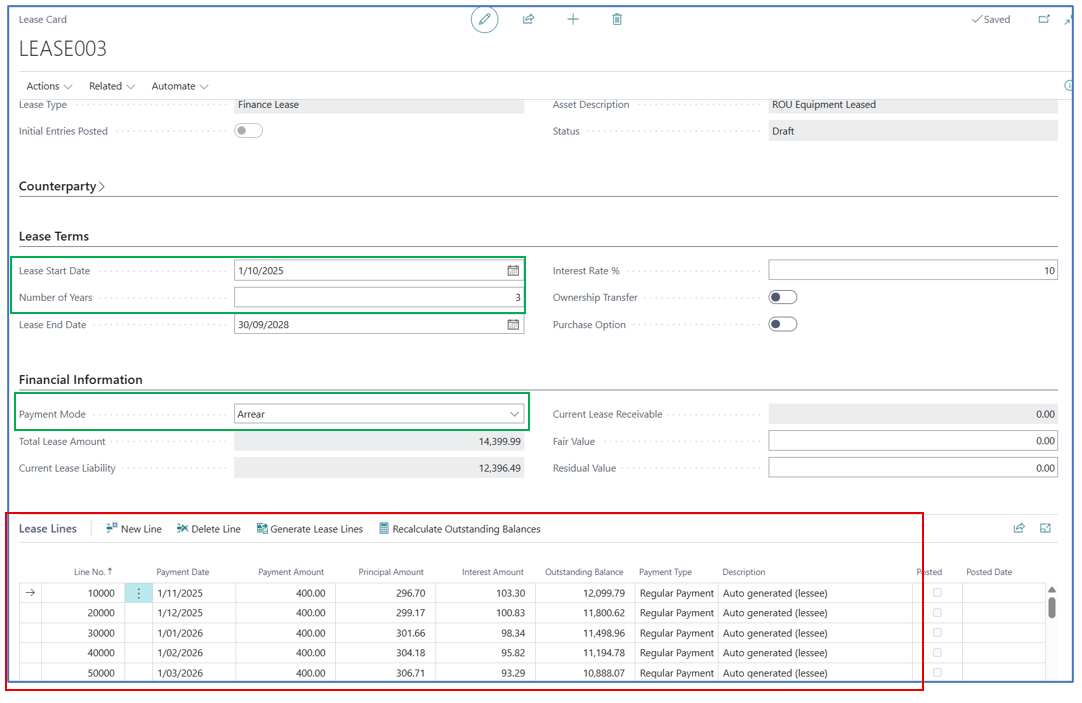The width and height of the screenshot is (1082, 703).
Task: Open calendar picker for Lease End Date
Action: click(x=513, y=325)
